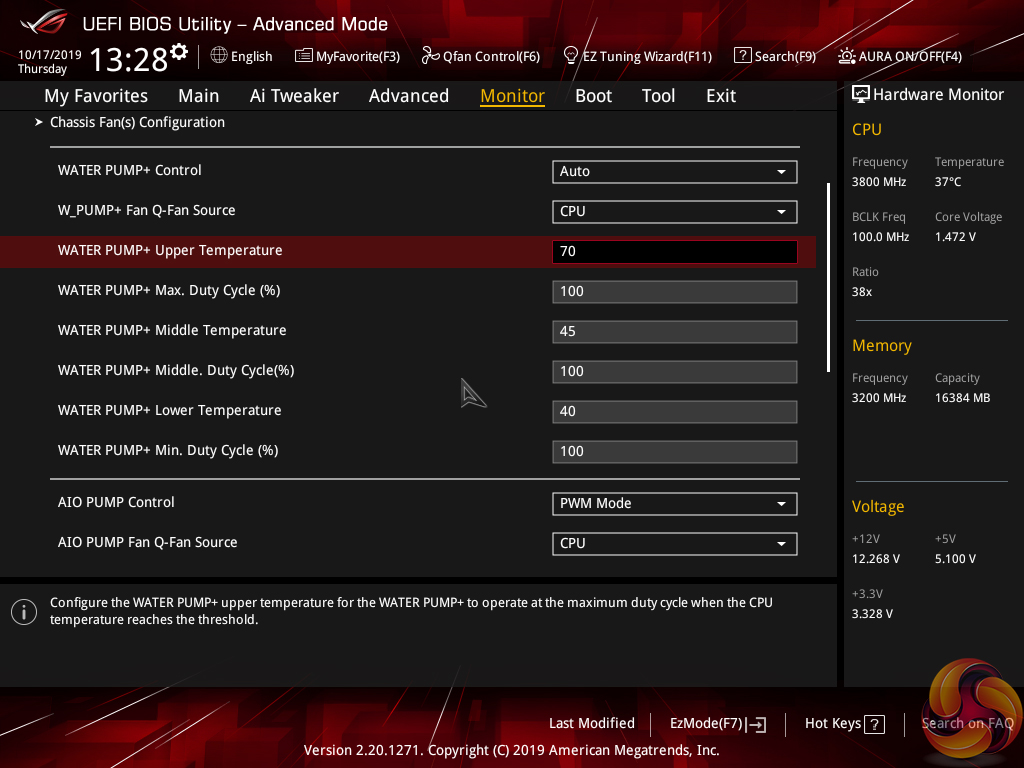Select W_PUMP+ Fan Q-Fan Source label
The height and width of the screenshot is (768, 1024).
pos(146,210)
